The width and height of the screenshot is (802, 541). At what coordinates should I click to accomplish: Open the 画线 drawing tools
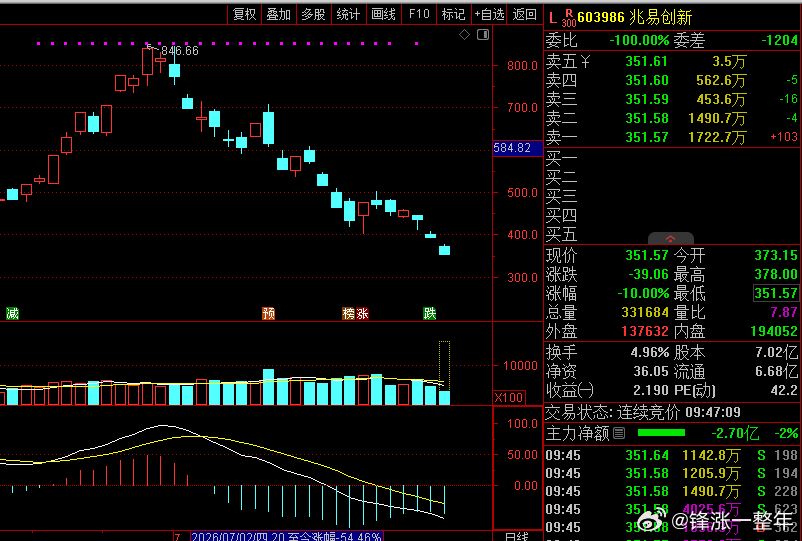[x=383, y=14]
